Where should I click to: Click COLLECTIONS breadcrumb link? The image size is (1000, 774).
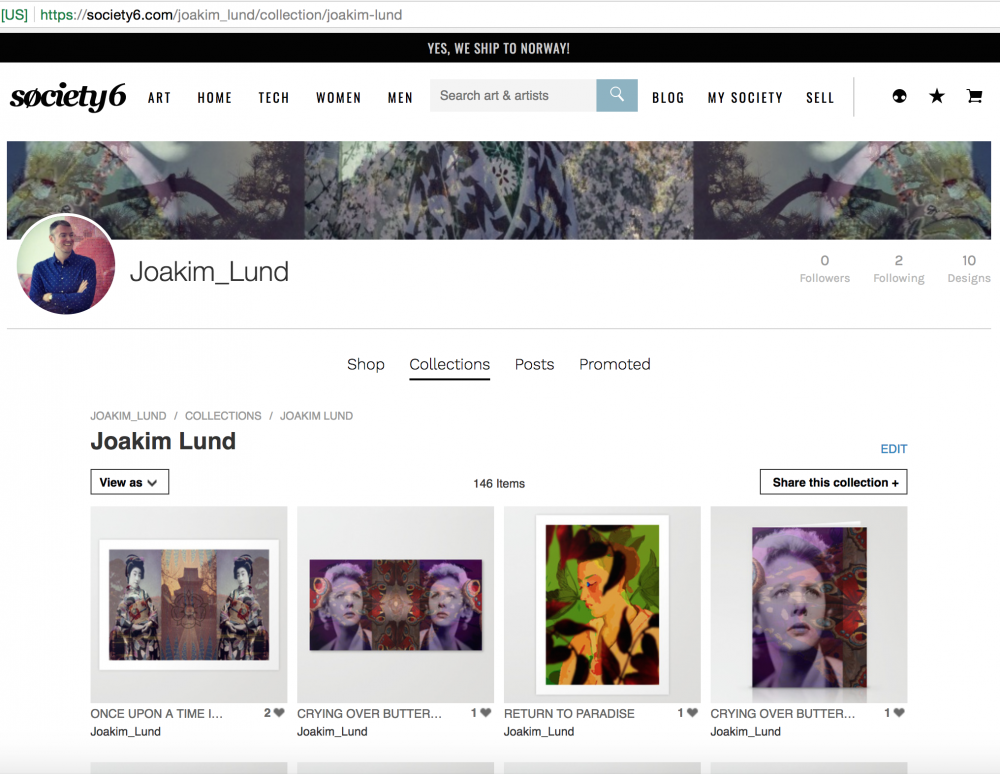click(x=223, y=416)
